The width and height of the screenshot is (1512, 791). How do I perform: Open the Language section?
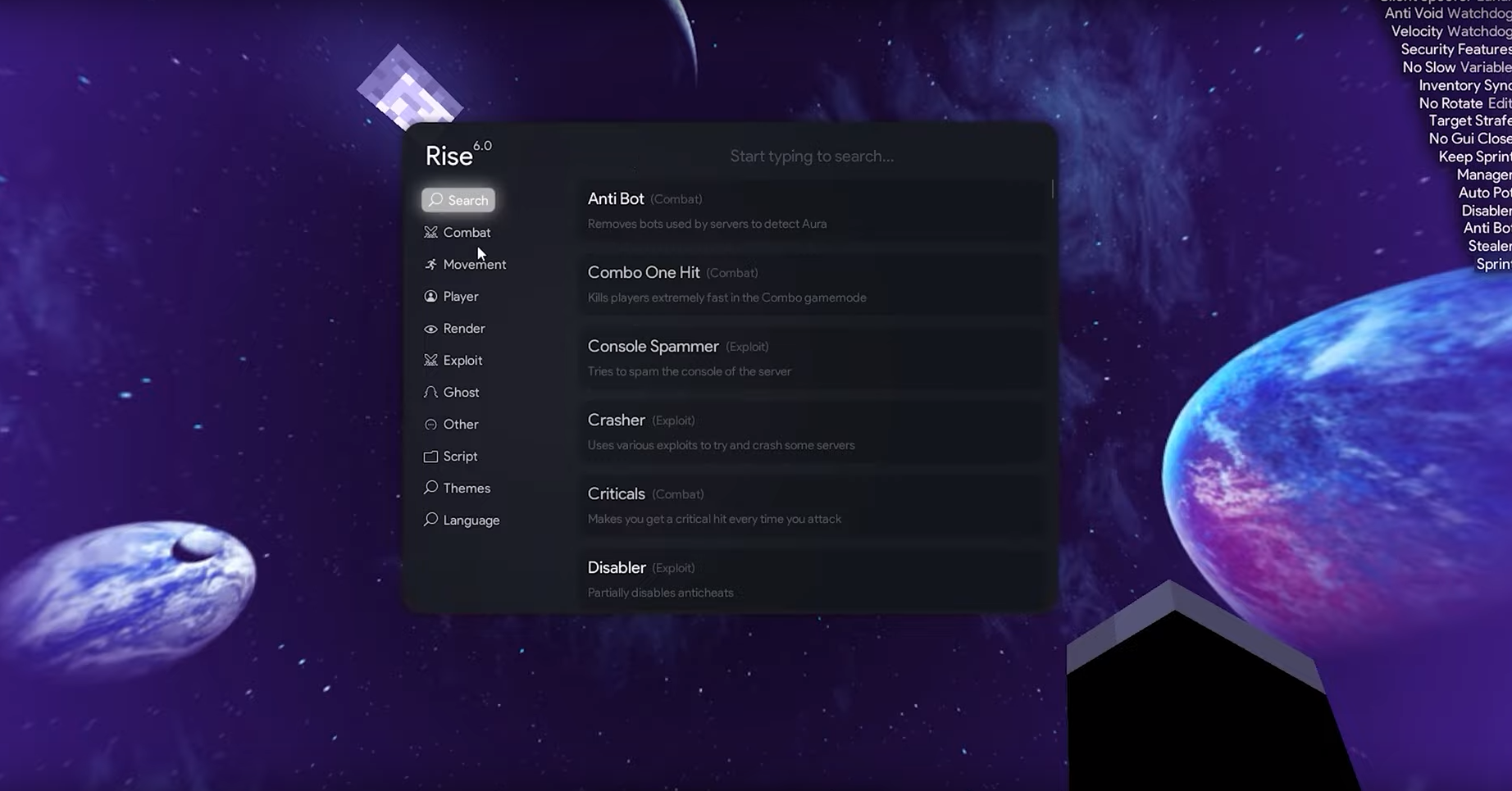tap(462, 520)
